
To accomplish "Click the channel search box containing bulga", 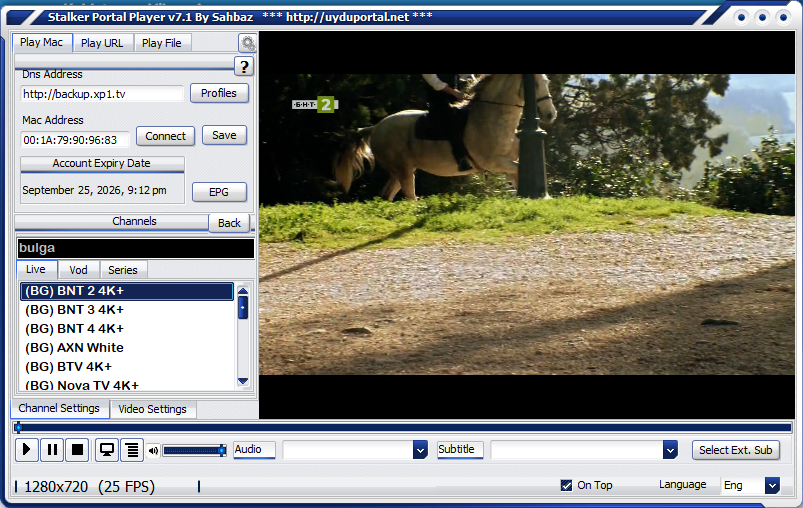I will coord(136,248).
